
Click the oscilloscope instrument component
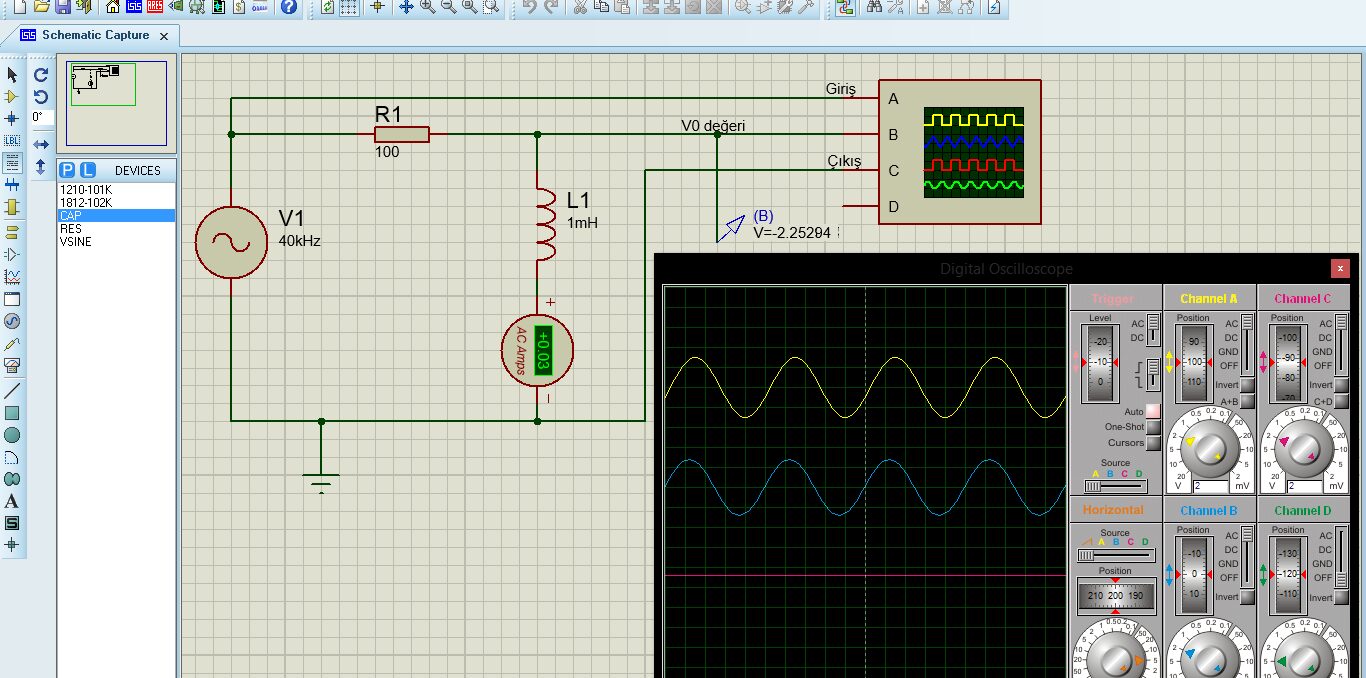point(960,152)
